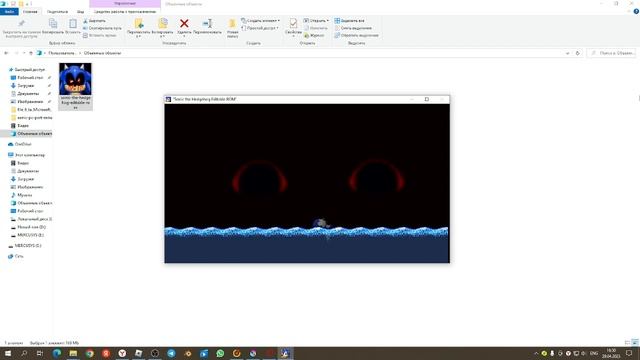Go back with the navigation arrow
This screenshot has height=360, width=640.
pyautogui.click(x=6, y=53)
